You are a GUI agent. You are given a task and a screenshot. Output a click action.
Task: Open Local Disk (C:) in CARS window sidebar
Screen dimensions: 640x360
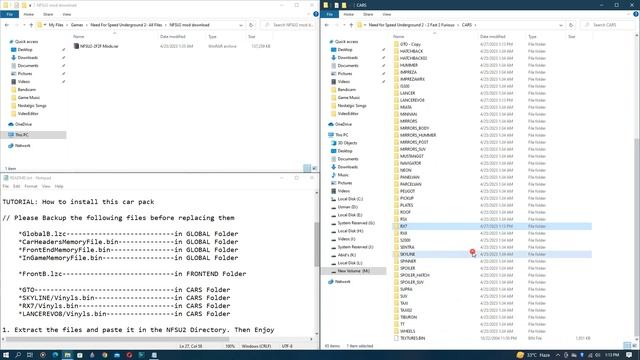[x=347, y=199]
